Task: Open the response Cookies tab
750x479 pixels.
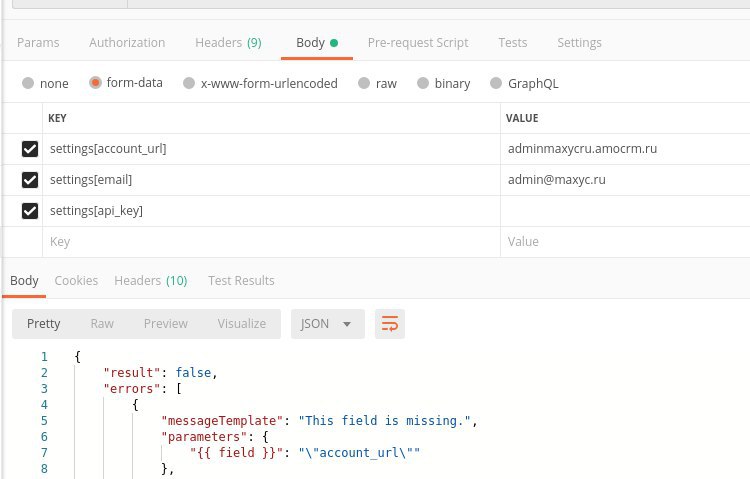Action: pos(76,280)
